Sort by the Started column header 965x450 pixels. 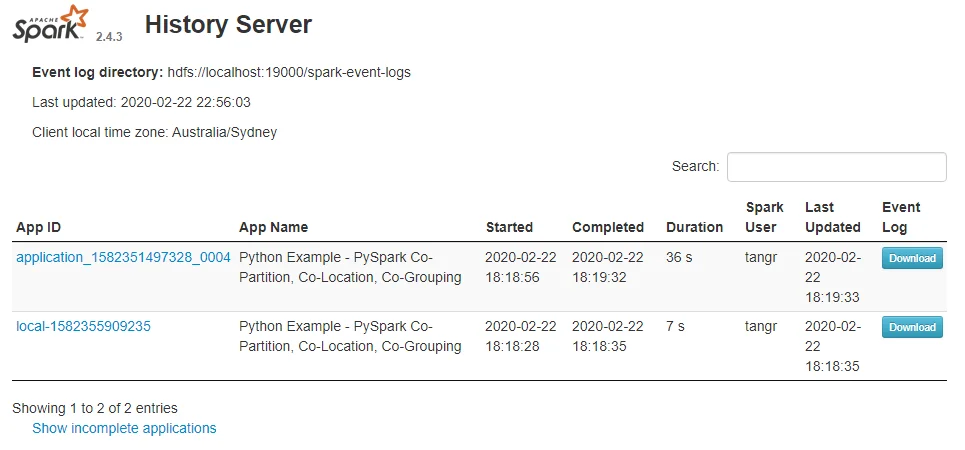click(x=509, y=227)
